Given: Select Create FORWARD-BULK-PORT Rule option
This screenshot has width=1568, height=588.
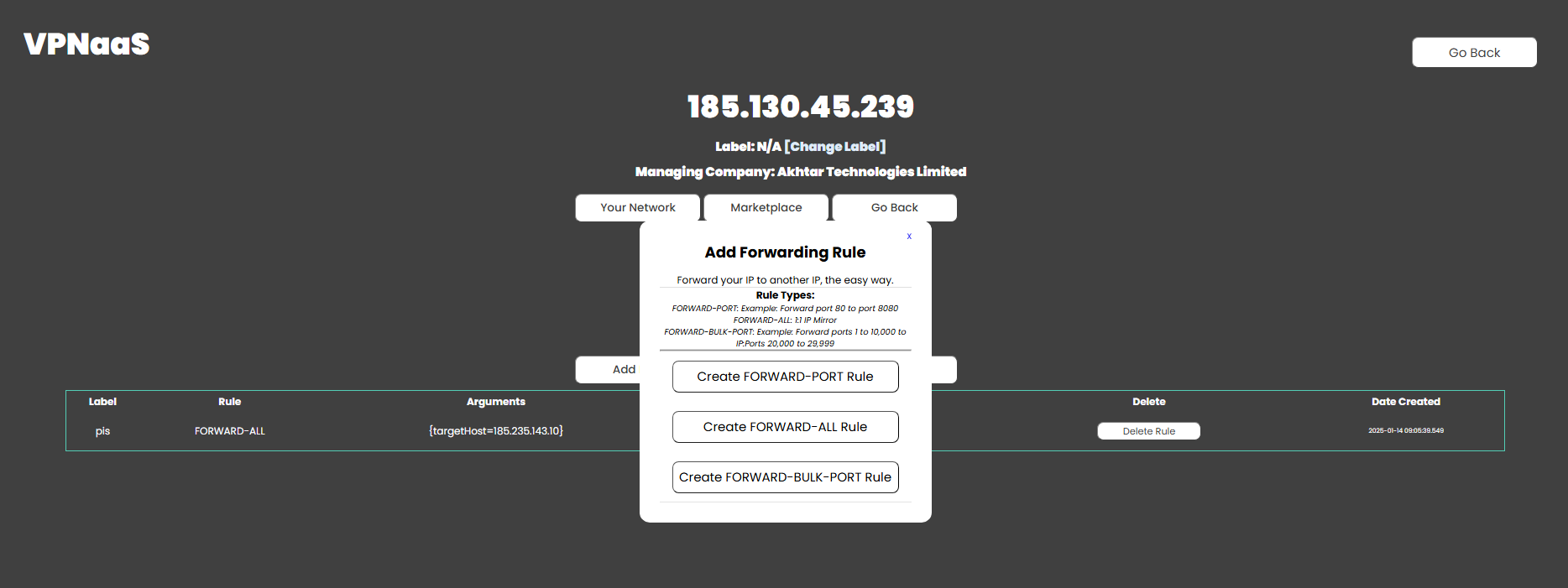Looking at the screenshot, I should [785, 477].
